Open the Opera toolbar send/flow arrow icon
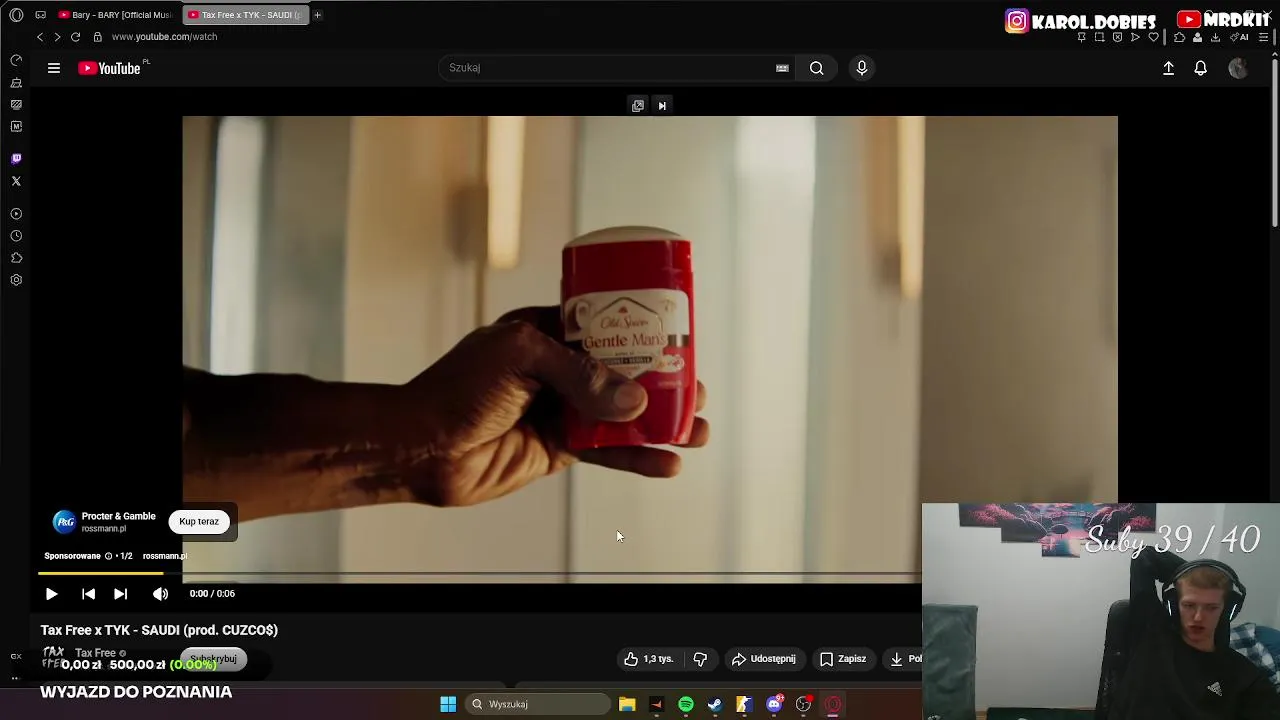Image resolution: width=1280 pixels, height=720 pixels. 1135,37
